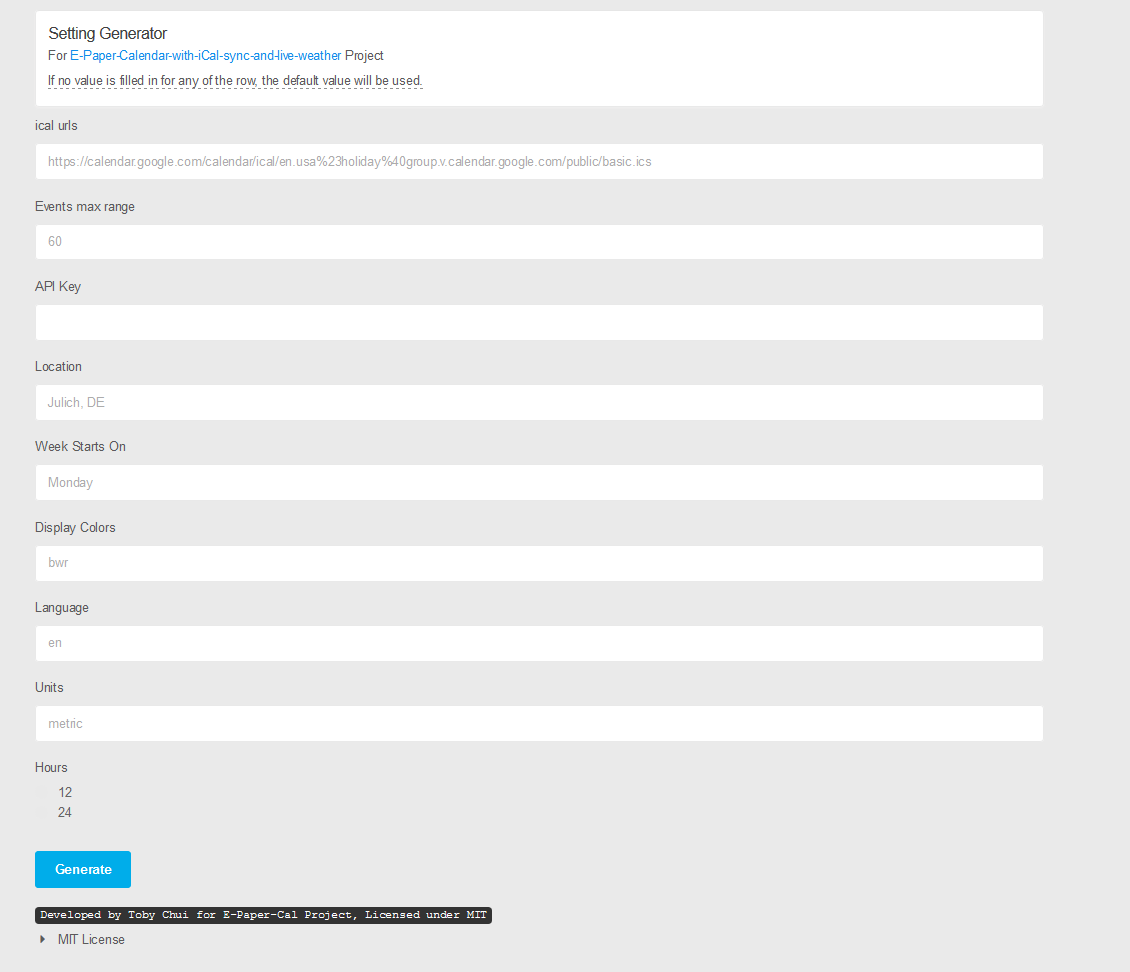
Task: Click the Language input showing en
Action: [539, 643]
